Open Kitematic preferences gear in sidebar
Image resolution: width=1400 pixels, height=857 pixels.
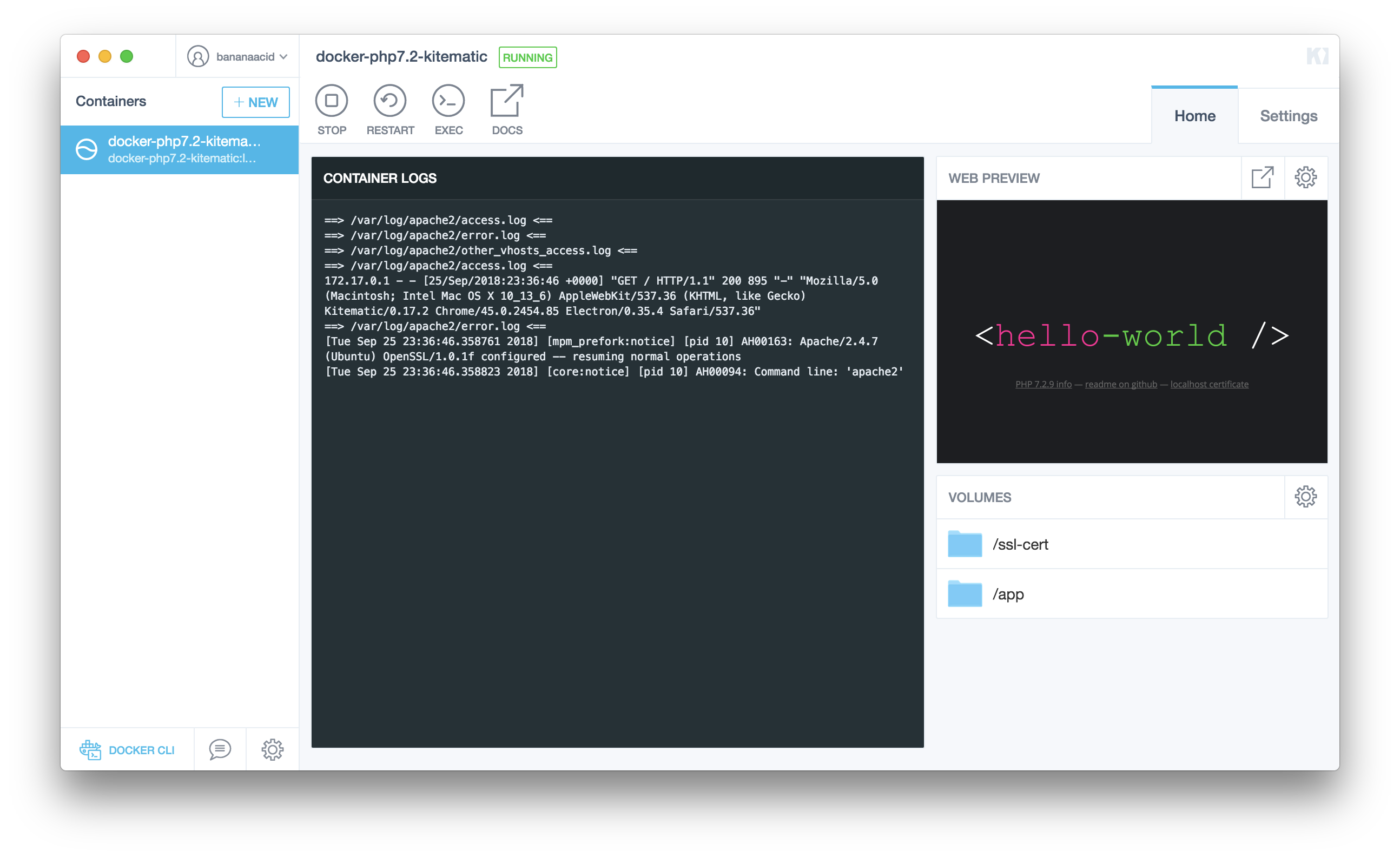pyautogui.click(x=273, y=749)
